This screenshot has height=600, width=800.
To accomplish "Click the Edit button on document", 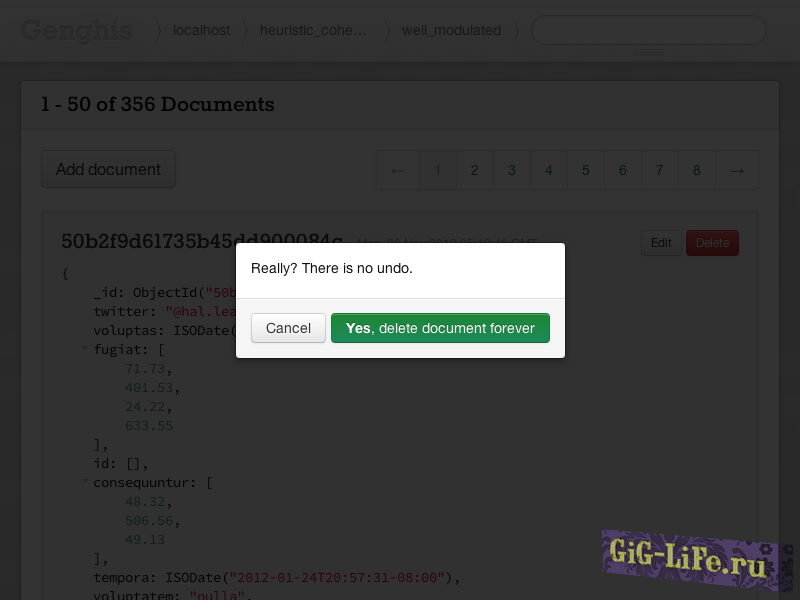I will click(661, 242).
